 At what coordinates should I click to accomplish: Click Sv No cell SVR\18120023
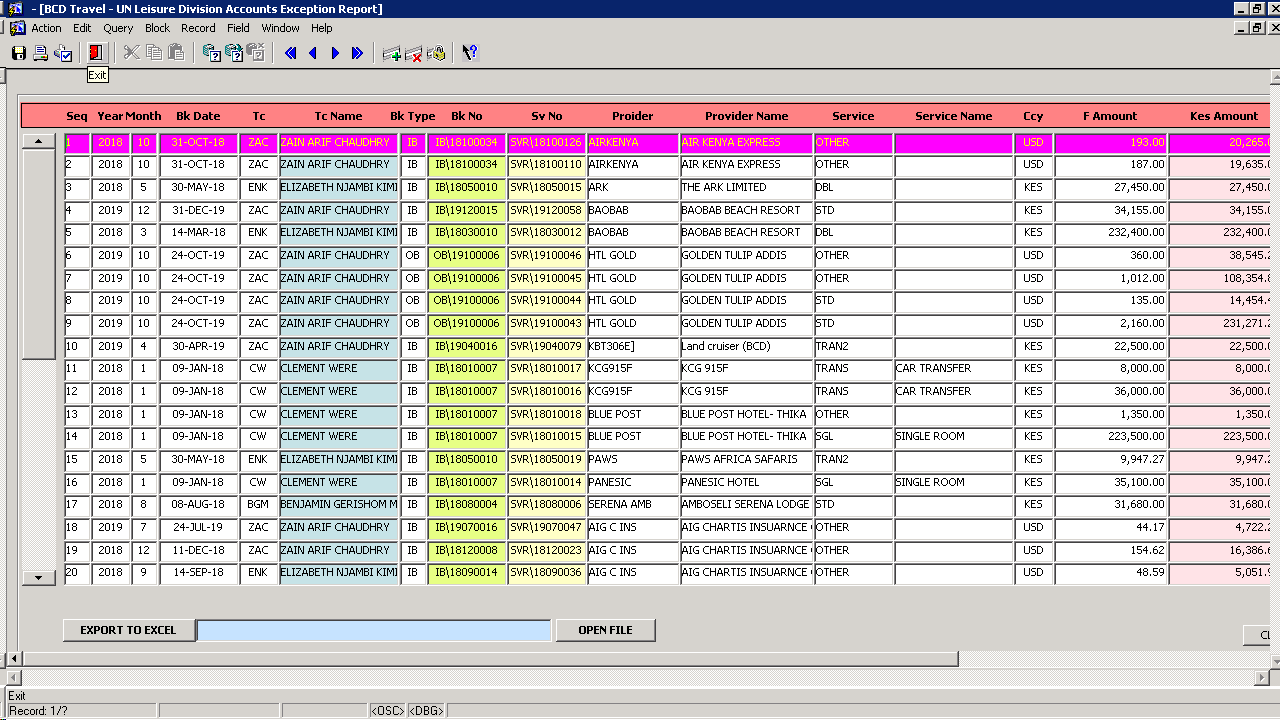click(x=547, y=550)
